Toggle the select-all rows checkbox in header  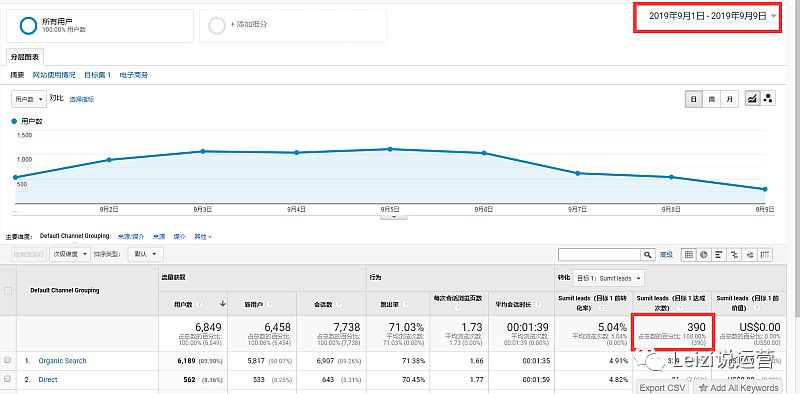click(x=8, y=291)
